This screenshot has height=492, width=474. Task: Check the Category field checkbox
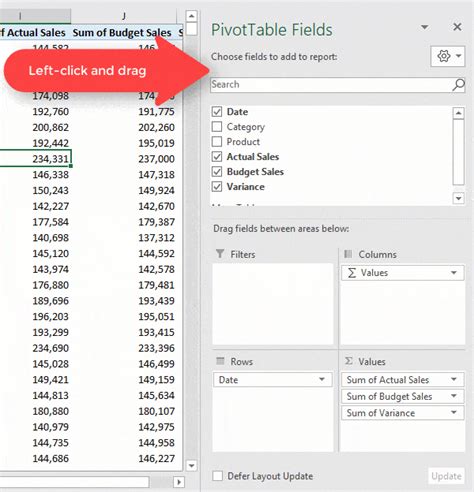(x=217, y=127)
